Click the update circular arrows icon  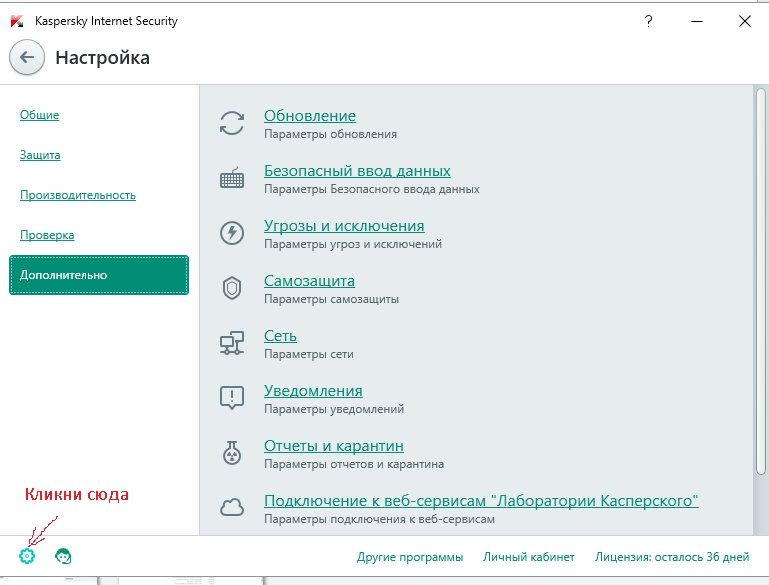[x=232, y=123]
